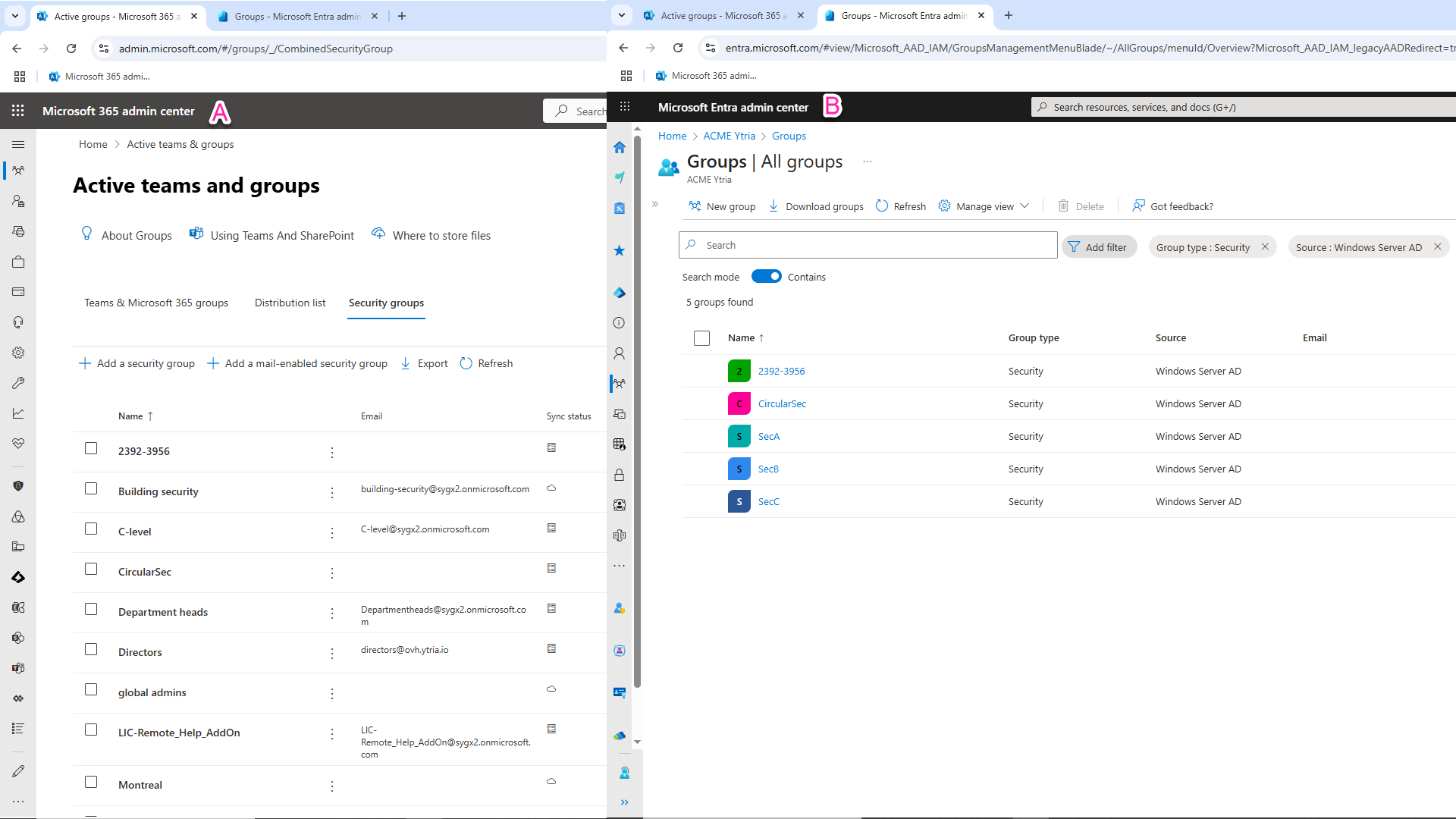Open Users person icon in Entra sidebar
1456x819 pixels.
pos(620,353)
